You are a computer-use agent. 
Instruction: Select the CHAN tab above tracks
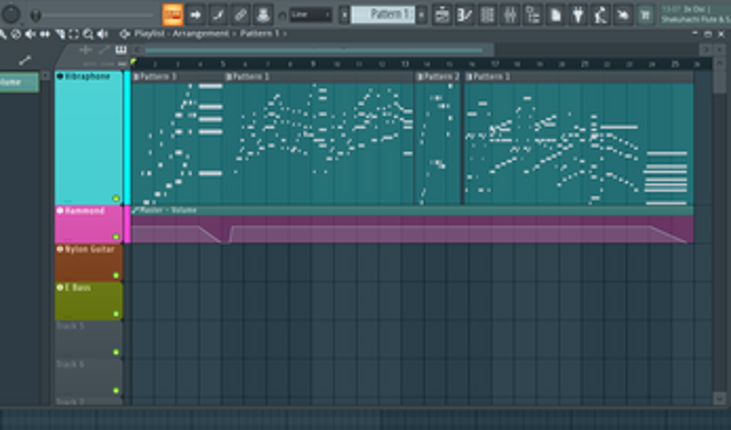pos(107,64)
